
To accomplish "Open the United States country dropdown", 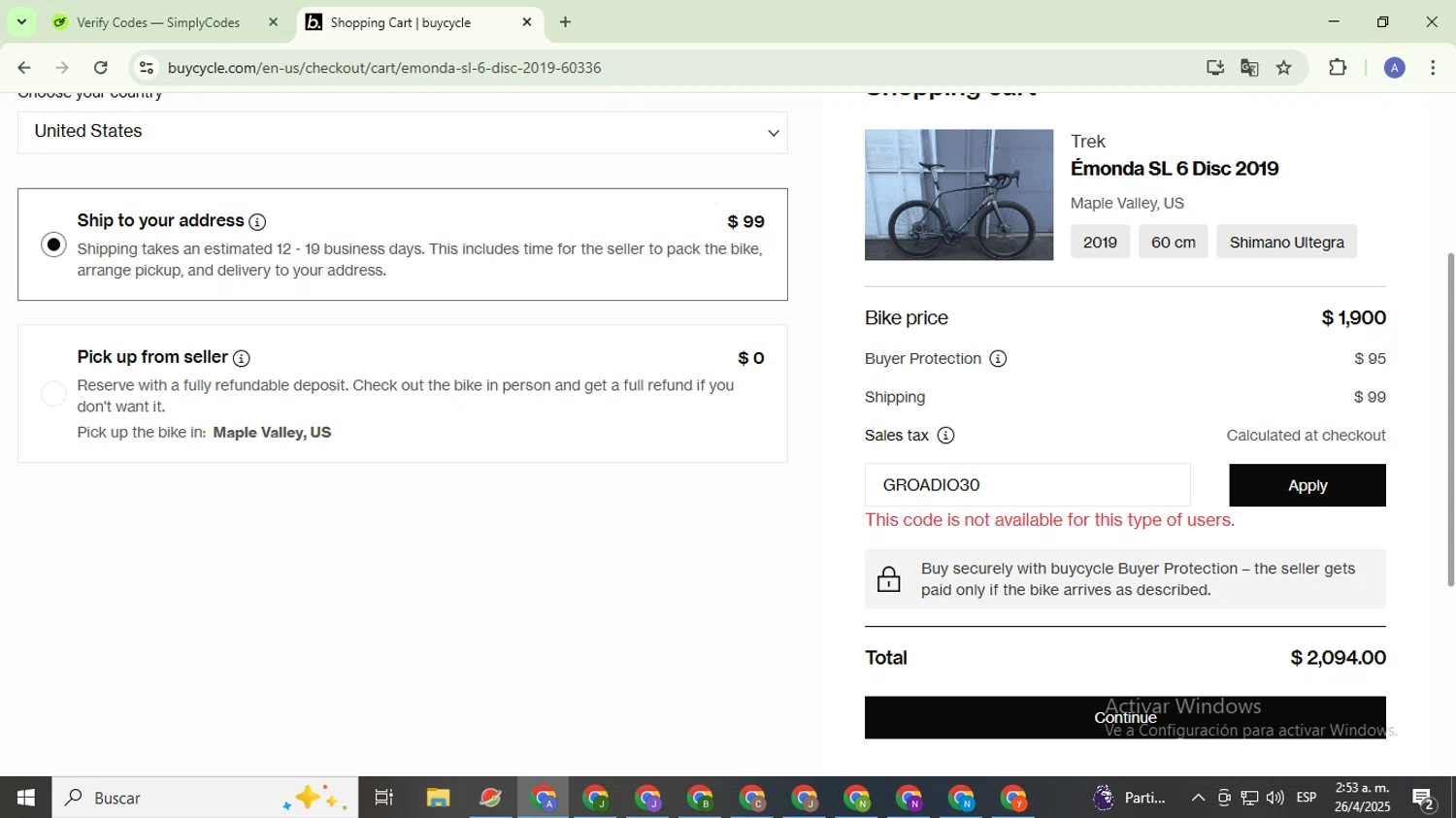I will click(x=403, y=132).
